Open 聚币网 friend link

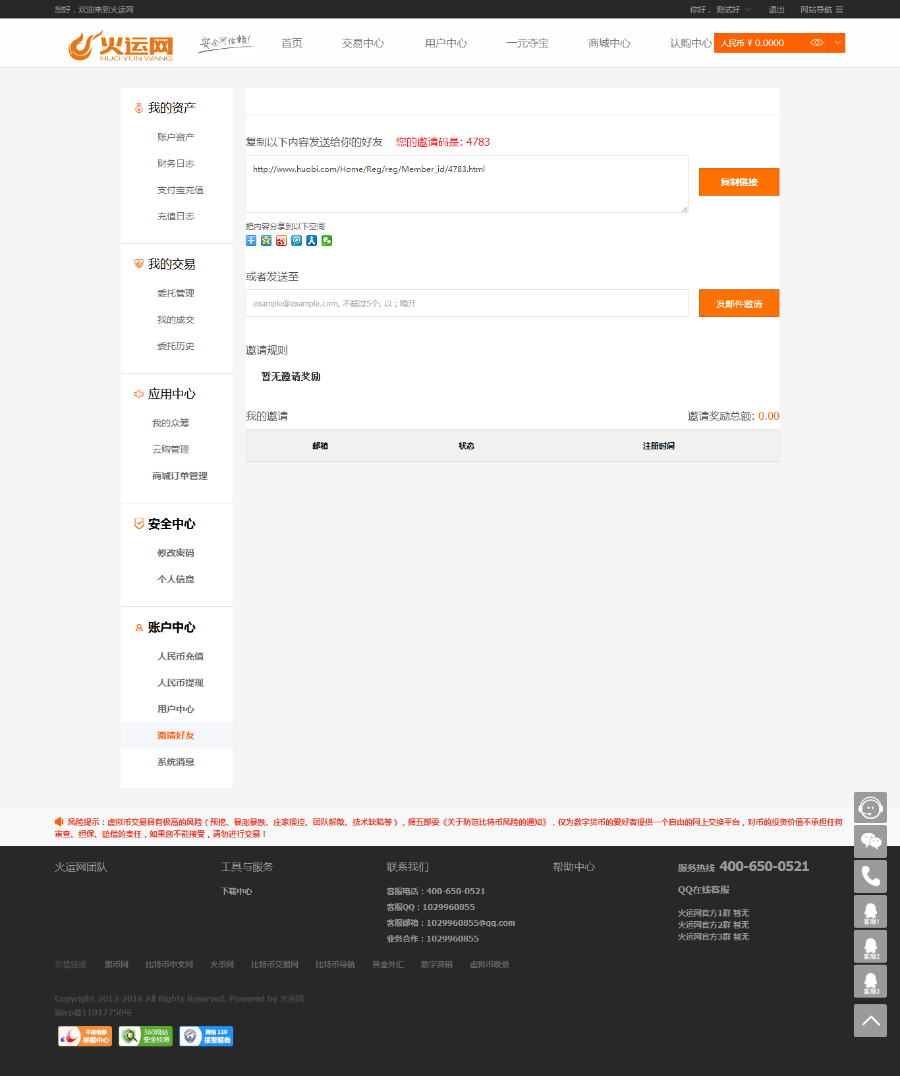[117, 964]
